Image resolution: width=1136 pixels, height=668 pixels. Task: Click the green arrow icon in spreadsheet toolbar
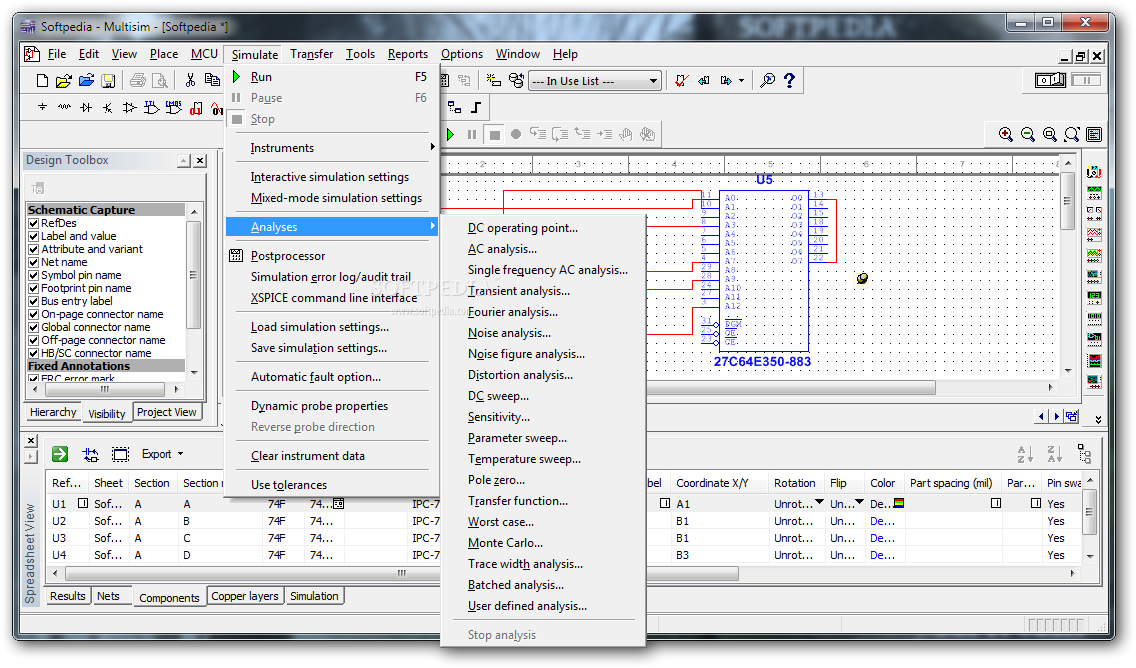pyautogui.click(x=60, y=454)
